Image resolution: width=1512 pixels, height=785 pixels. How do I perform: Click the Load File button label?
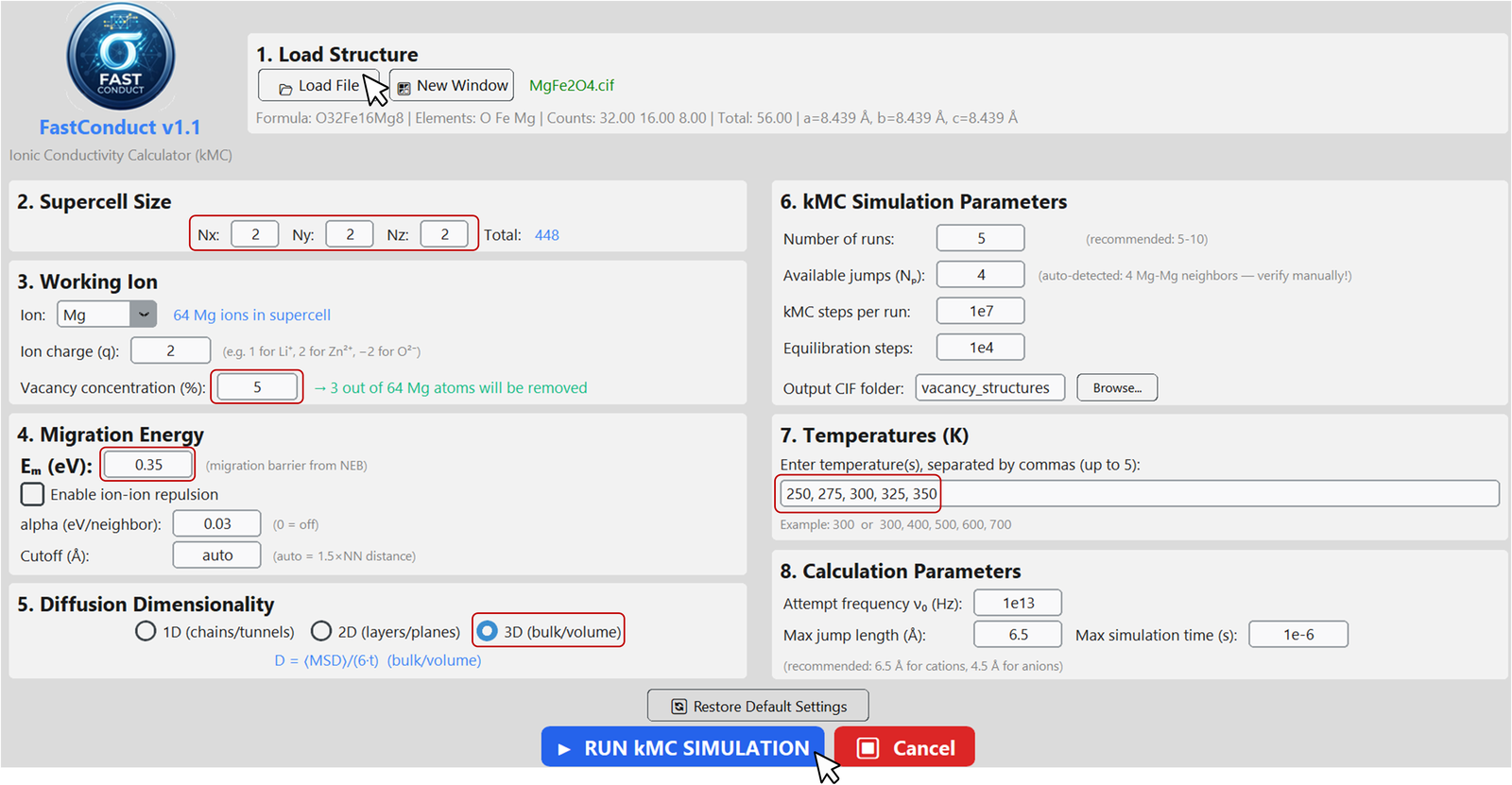point(329,85)
